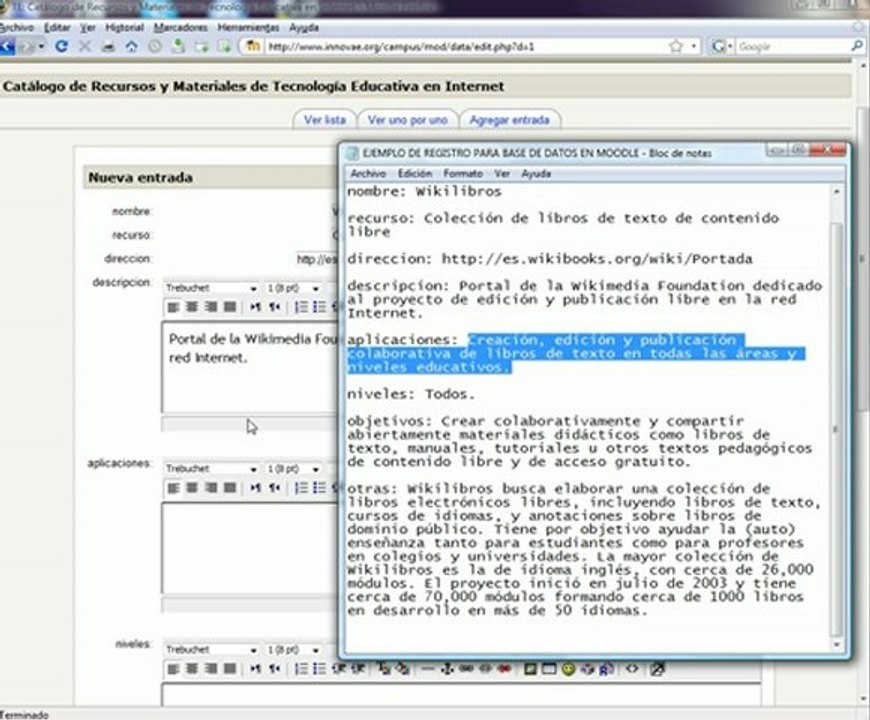Insert numbered list in niveles editor

(x=301, y=668)
